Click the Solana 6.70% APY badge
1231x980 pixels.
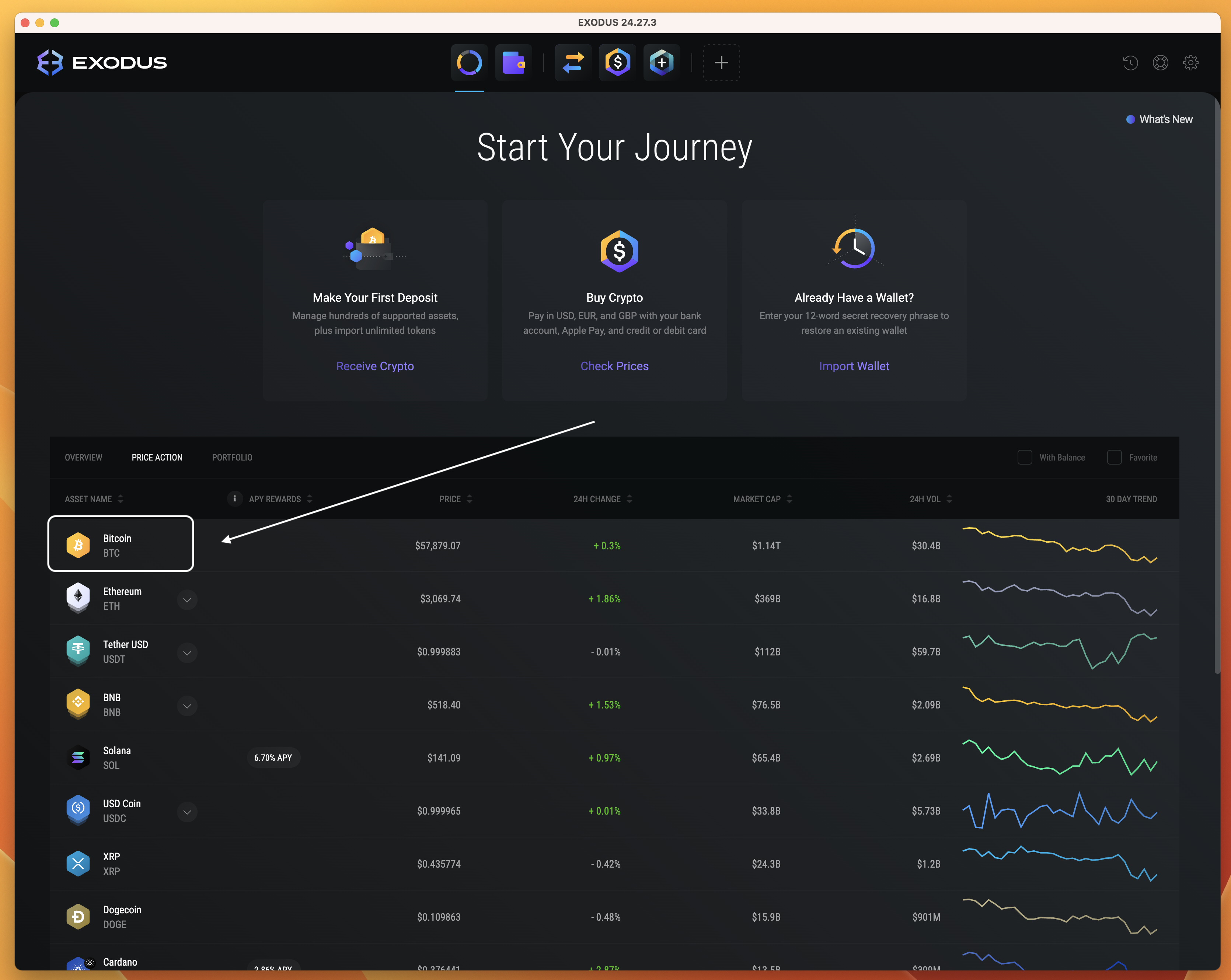click(x=273, y=757)
